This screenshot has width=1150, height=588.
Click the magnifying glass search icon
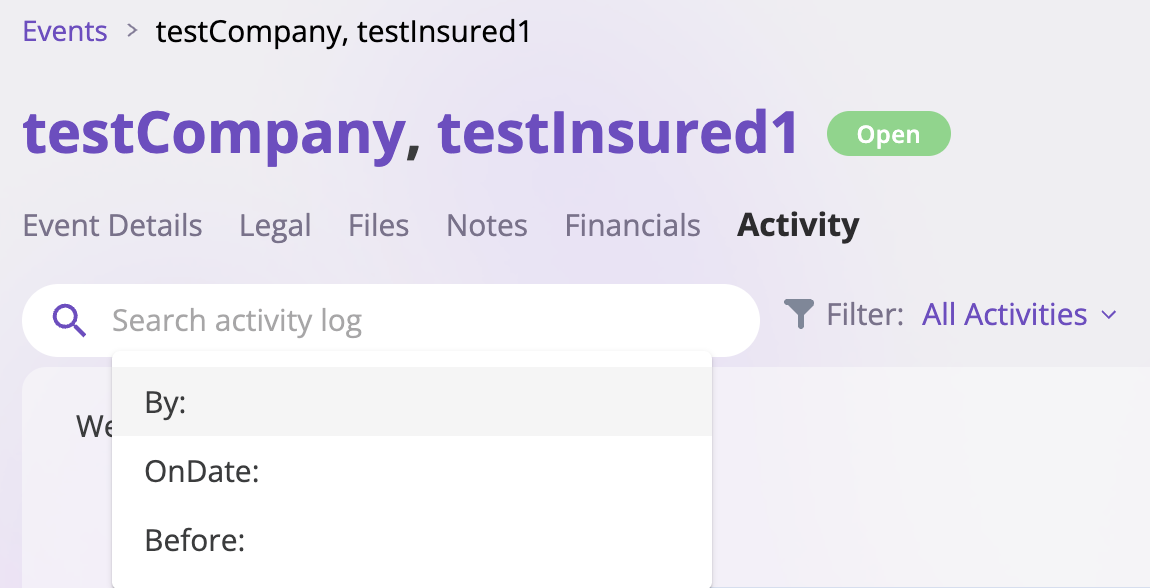(69, 320)
